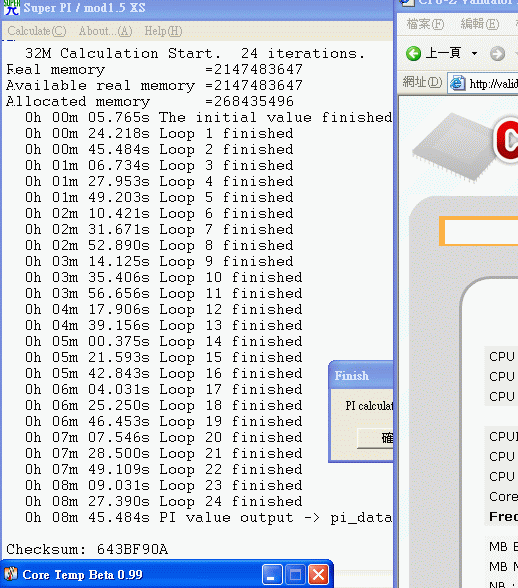518x588 pixels.
Task: Maximize the Core Temp Beta 0.99 window
Action: (x=295, y=574)
